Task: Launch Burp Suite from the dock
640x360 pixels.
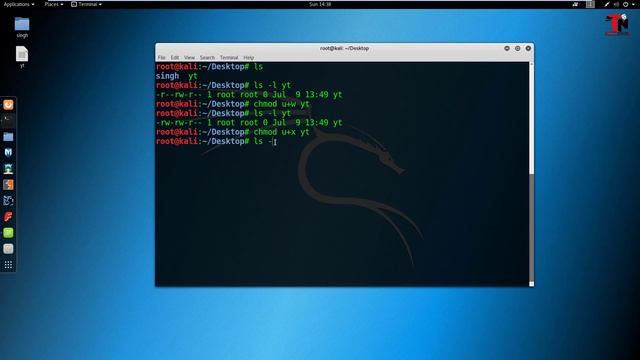Action: [8, 184]
